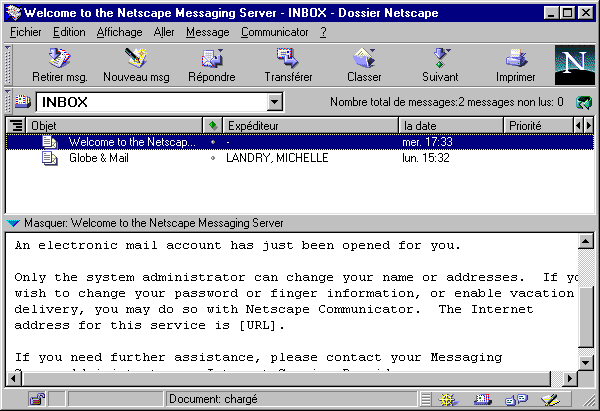Click the mailbox icon beside INBOX field

click(23, 102)
